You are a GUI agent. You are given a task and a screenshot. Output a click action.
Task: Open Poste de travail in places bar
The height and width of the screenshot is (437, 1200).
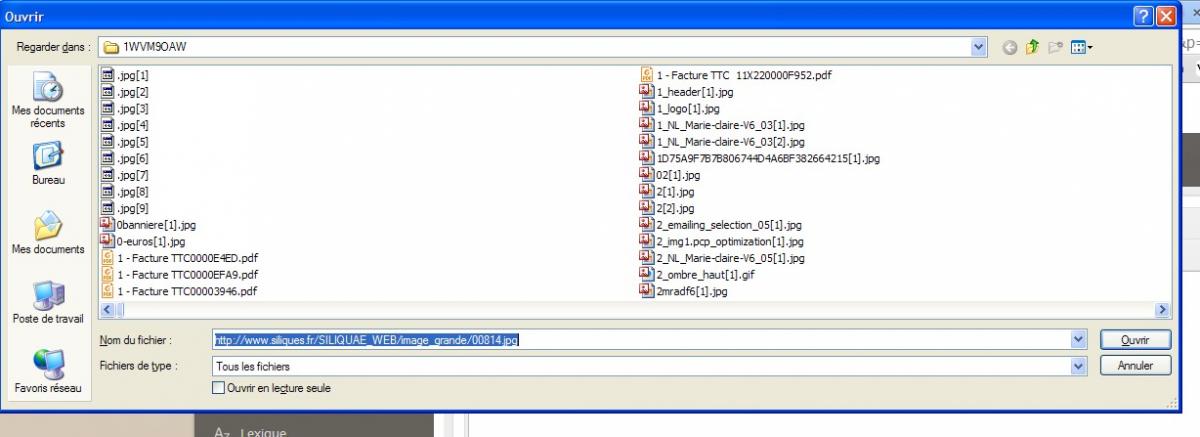[x=48, y=302]
